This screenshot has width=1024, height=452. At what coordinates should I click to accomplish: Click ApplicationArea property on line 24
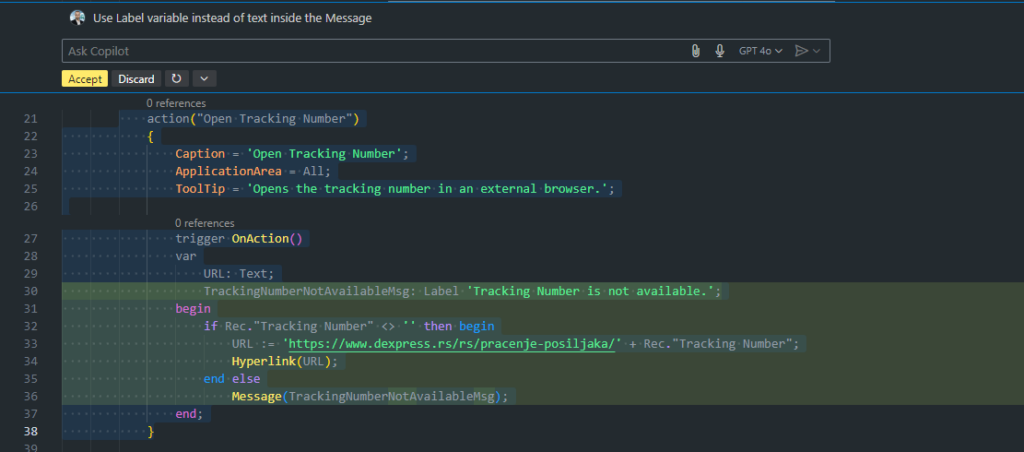(229, 172)
